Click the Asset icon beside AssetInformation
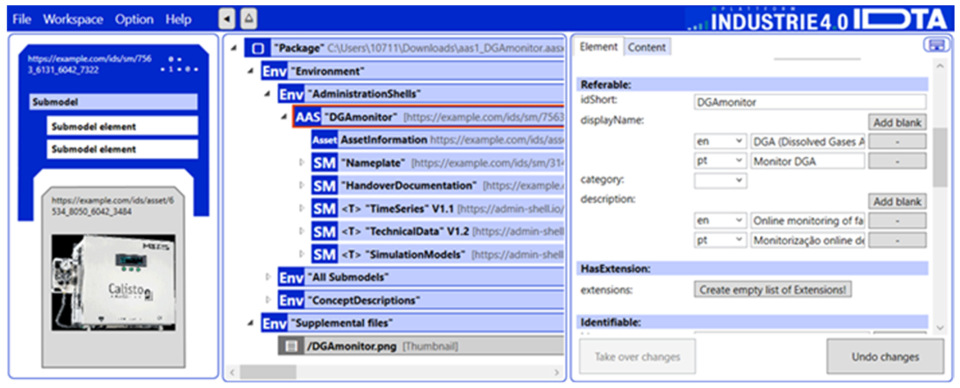Screen dimensions: 960x388 tap(324, 140)
